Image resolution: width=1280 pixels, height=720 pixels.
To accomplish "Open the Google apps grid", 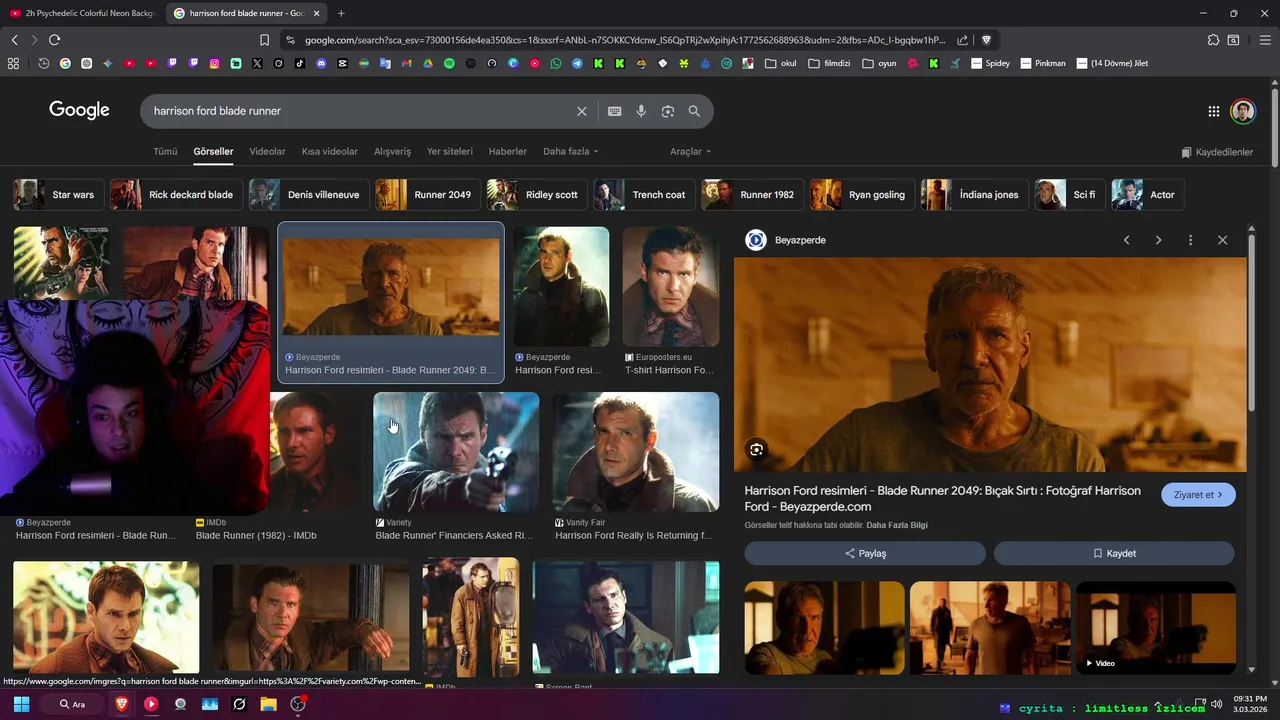I will click(x=1214, y=111).
